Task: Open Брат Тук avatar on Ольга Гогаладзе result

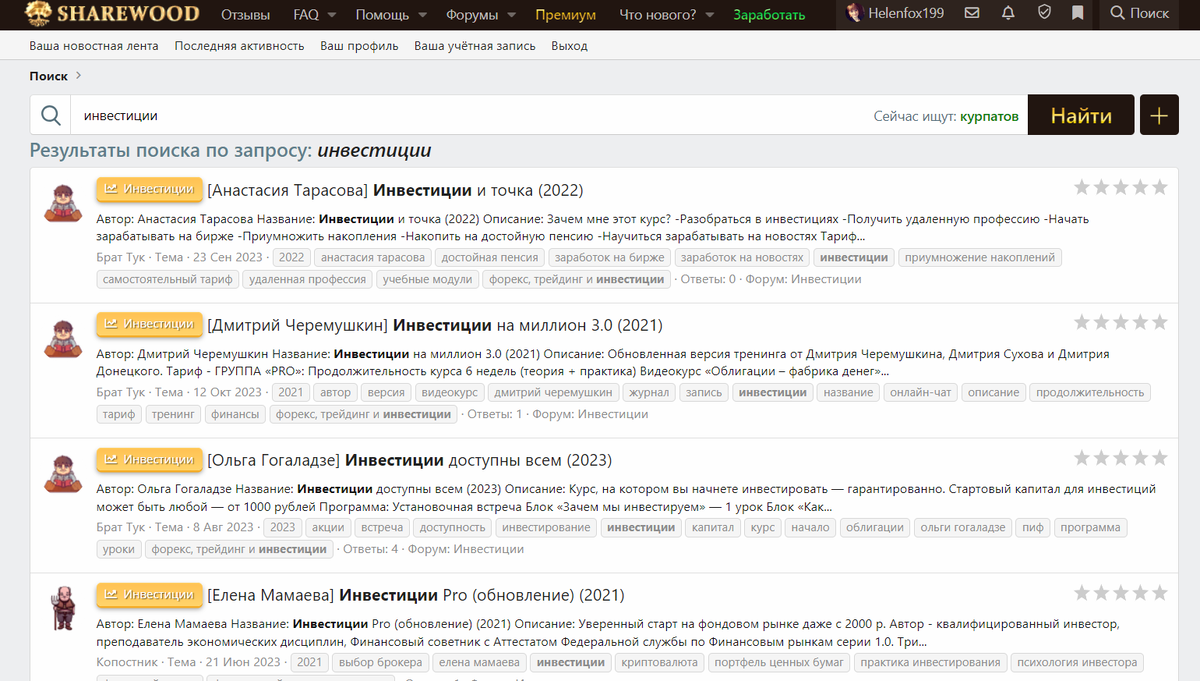Action: point(64,473)
